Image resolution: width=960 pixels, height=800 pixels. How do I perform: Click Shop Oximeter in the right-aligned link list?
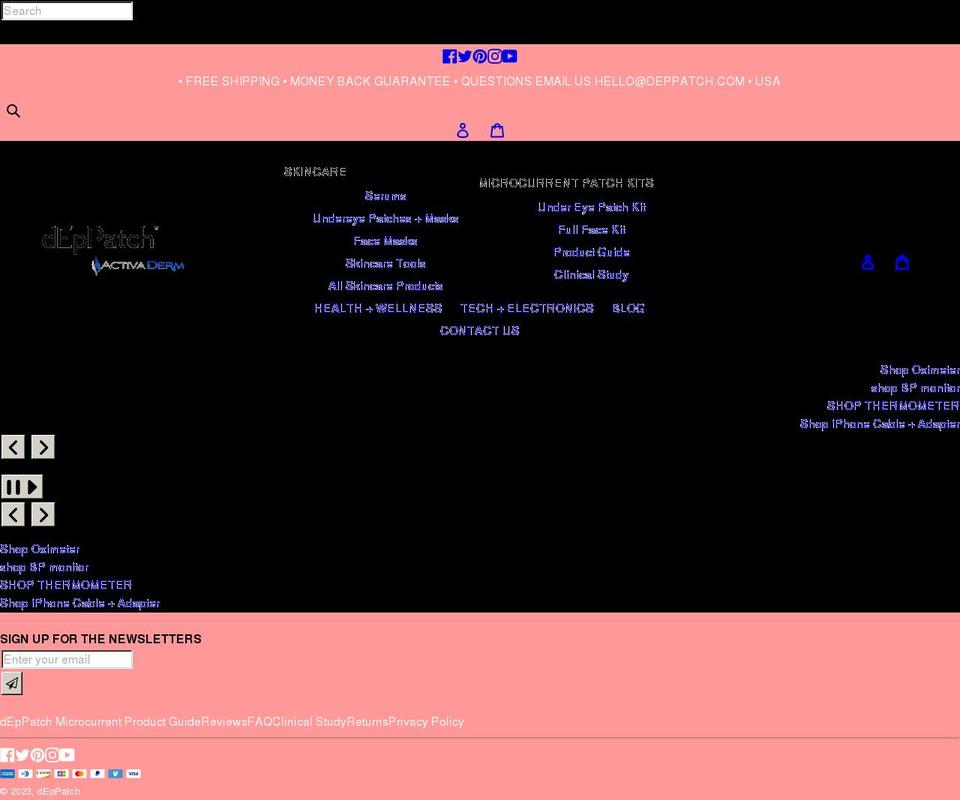[x=920, y=370]
